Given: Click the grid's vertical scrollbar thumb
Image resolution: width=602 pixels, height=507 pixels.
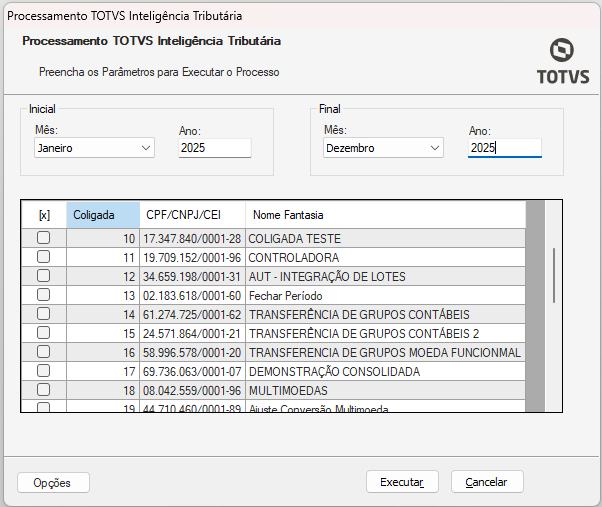Looking at the screenshot, I should 554,276.
